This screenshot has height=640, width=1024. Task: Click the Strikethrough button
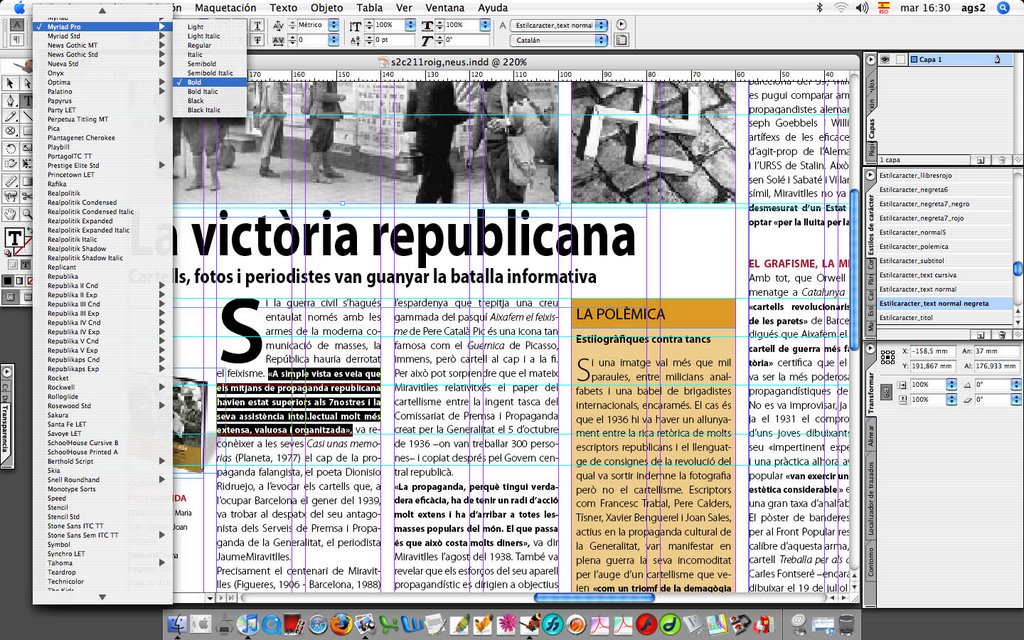click(x=258, y=40)
